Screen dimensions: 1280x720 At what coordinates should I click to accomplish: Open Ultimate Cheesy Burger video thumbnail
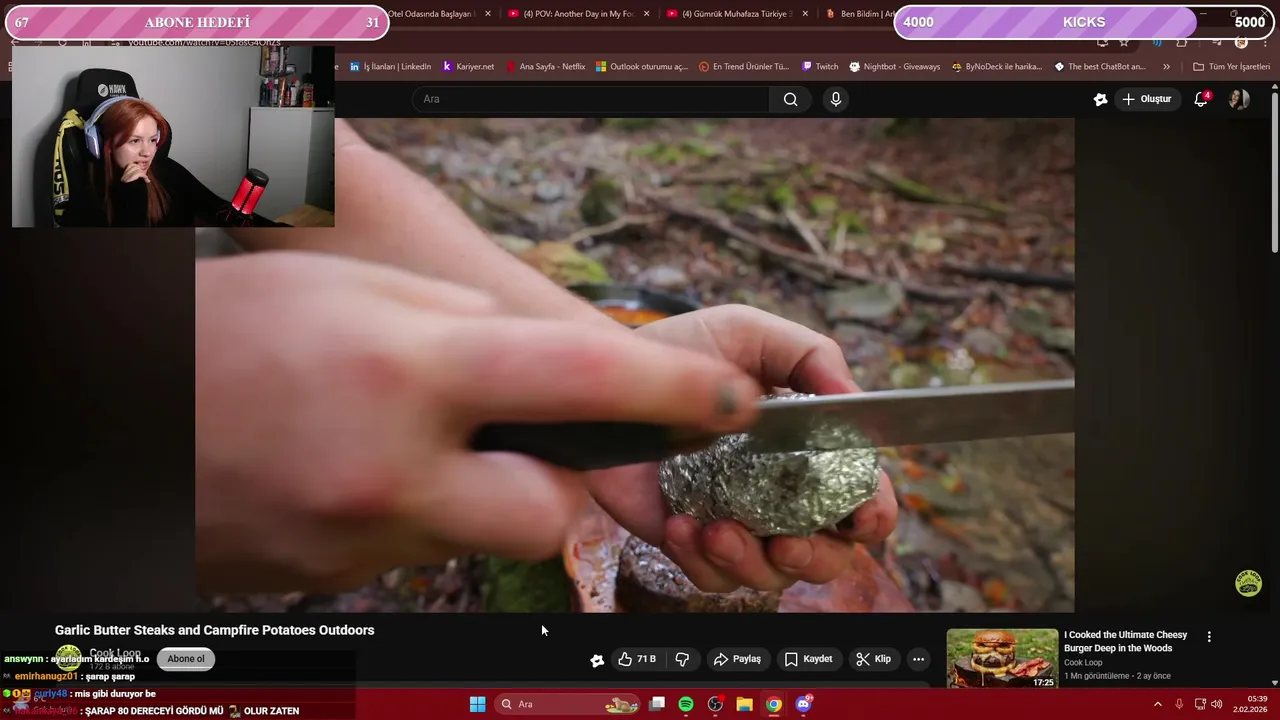tap(1002, 658)
